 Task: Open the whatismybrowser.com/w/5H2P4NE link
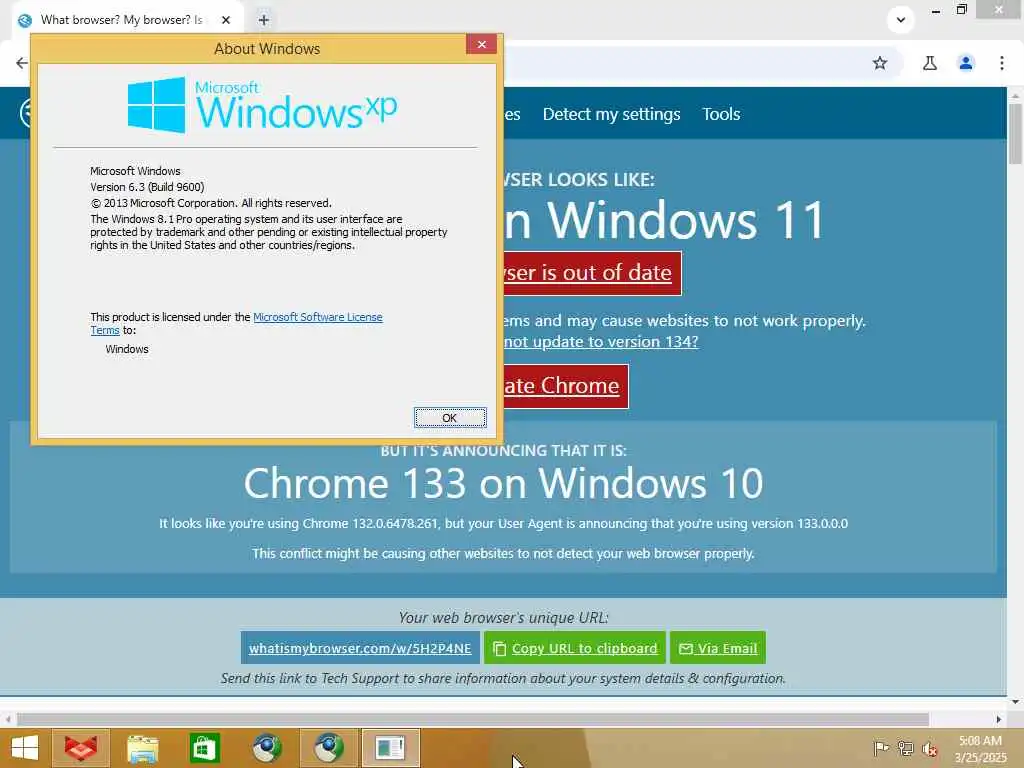(360, 648)
